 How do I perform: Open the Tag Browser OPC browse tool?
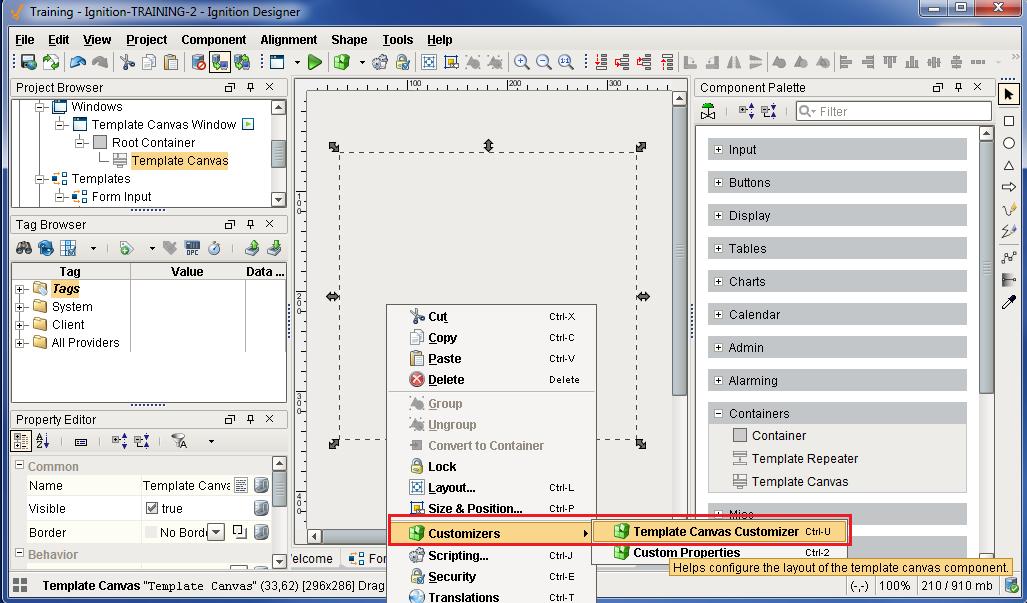tap(192, 248)
